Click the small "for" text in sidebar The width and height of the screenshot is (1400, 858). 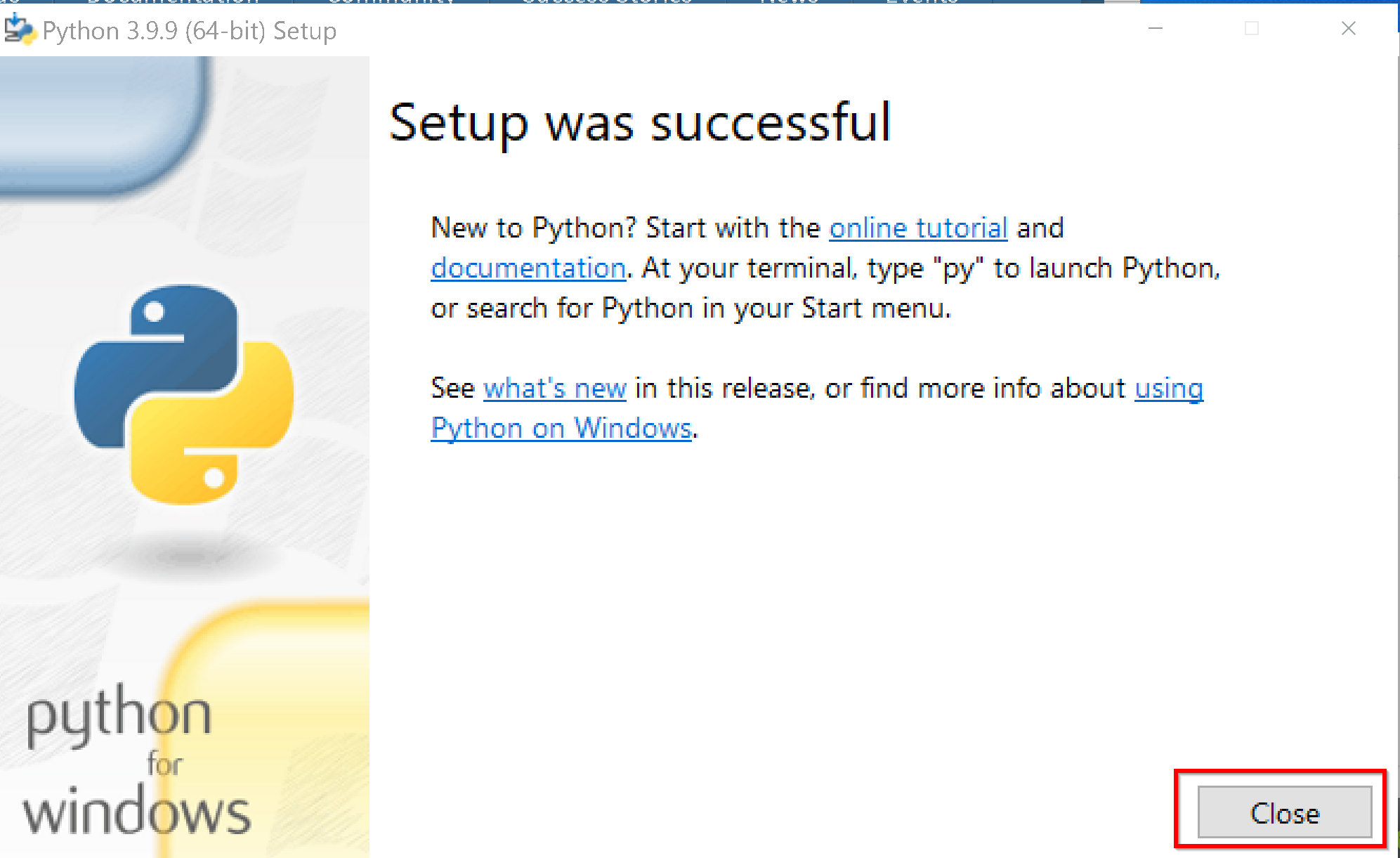164,765
